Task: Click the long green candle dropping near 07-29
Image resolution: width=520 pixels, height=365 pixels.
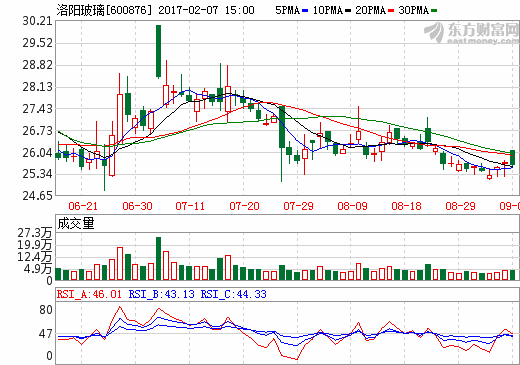Action: coord(282,144)
